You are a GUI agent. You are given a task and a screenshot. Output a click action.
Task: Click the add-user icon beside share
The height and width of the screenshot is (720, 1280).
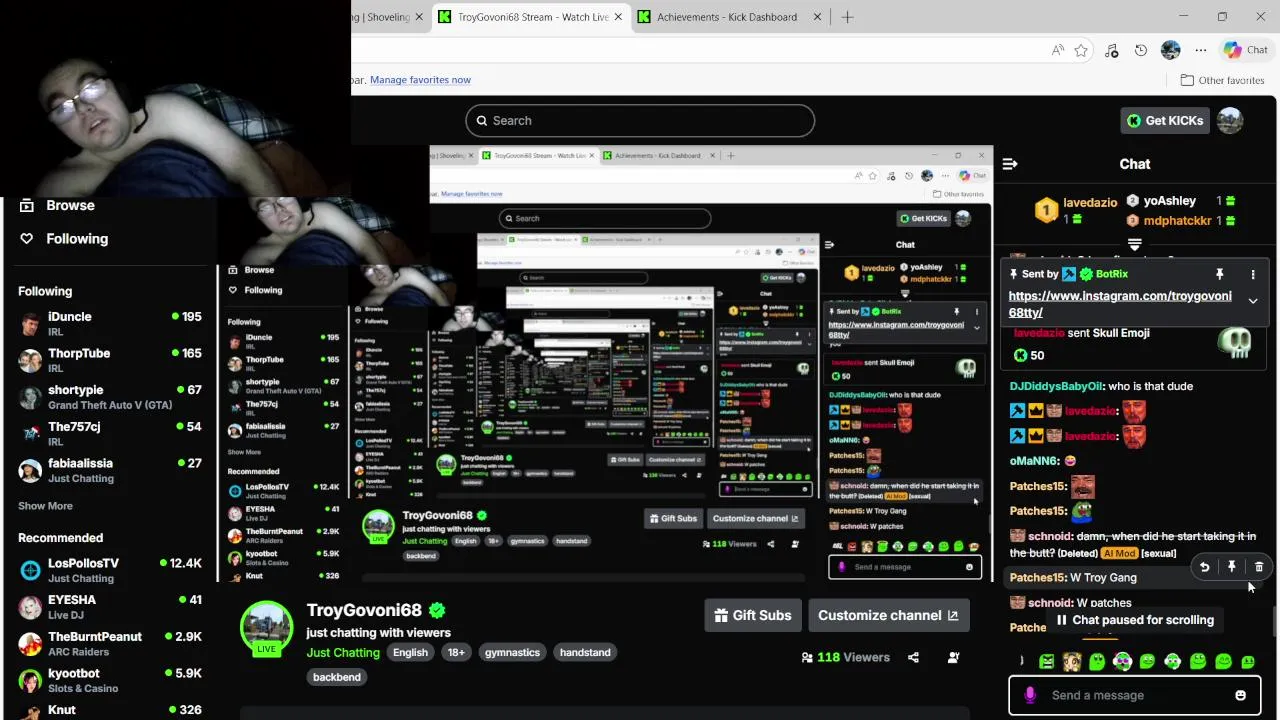pyautogui.click(x=953, y=657)
